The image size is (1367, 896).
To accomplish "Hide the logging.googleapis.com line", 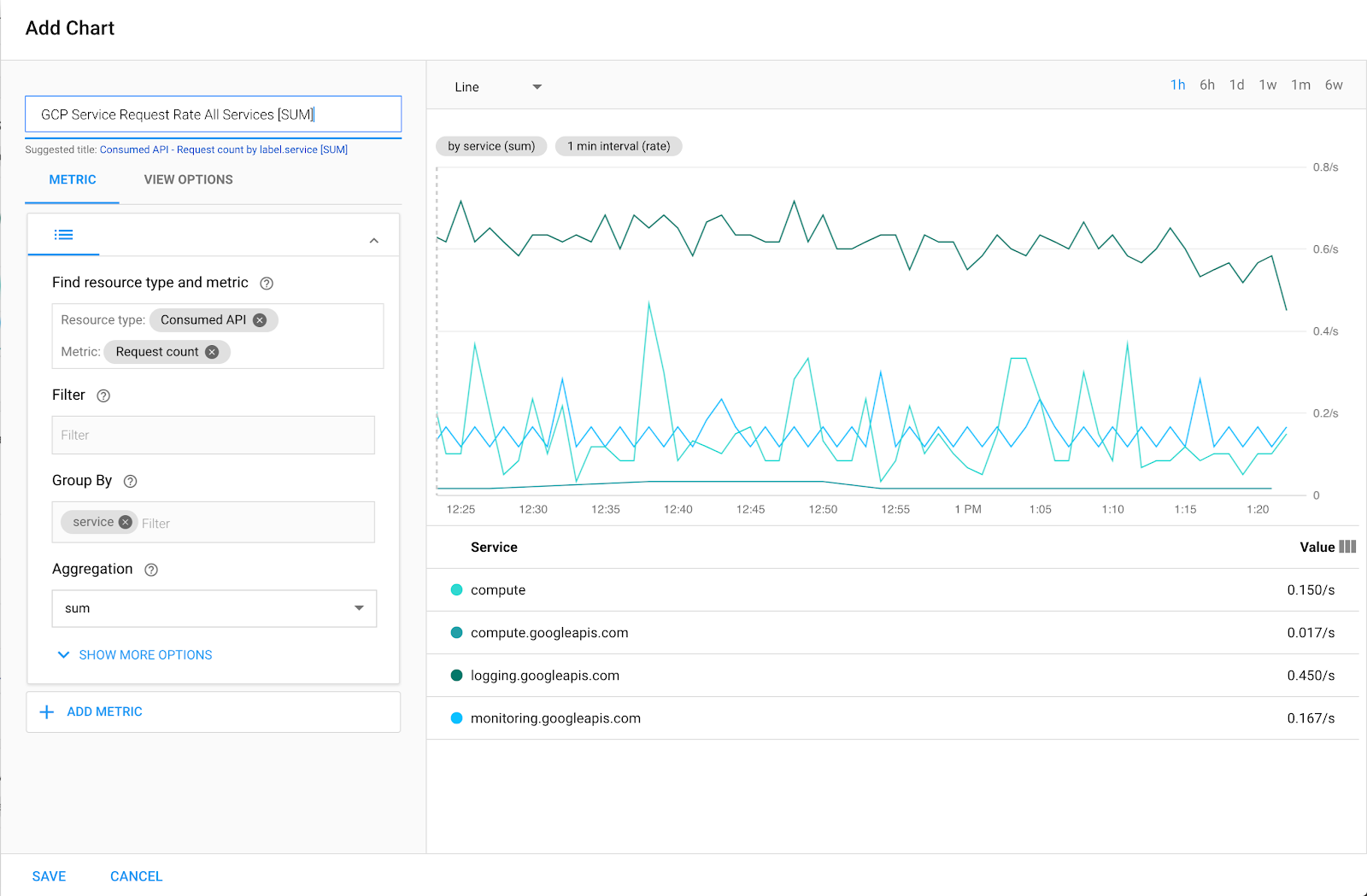I will (457, 675).
